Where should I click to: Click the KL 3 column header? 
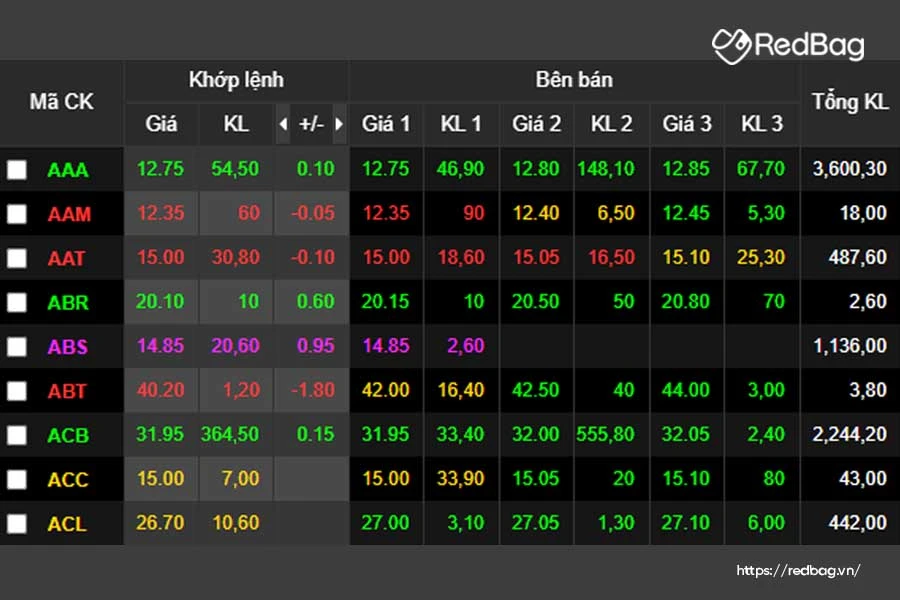click(x=762, y=124)
